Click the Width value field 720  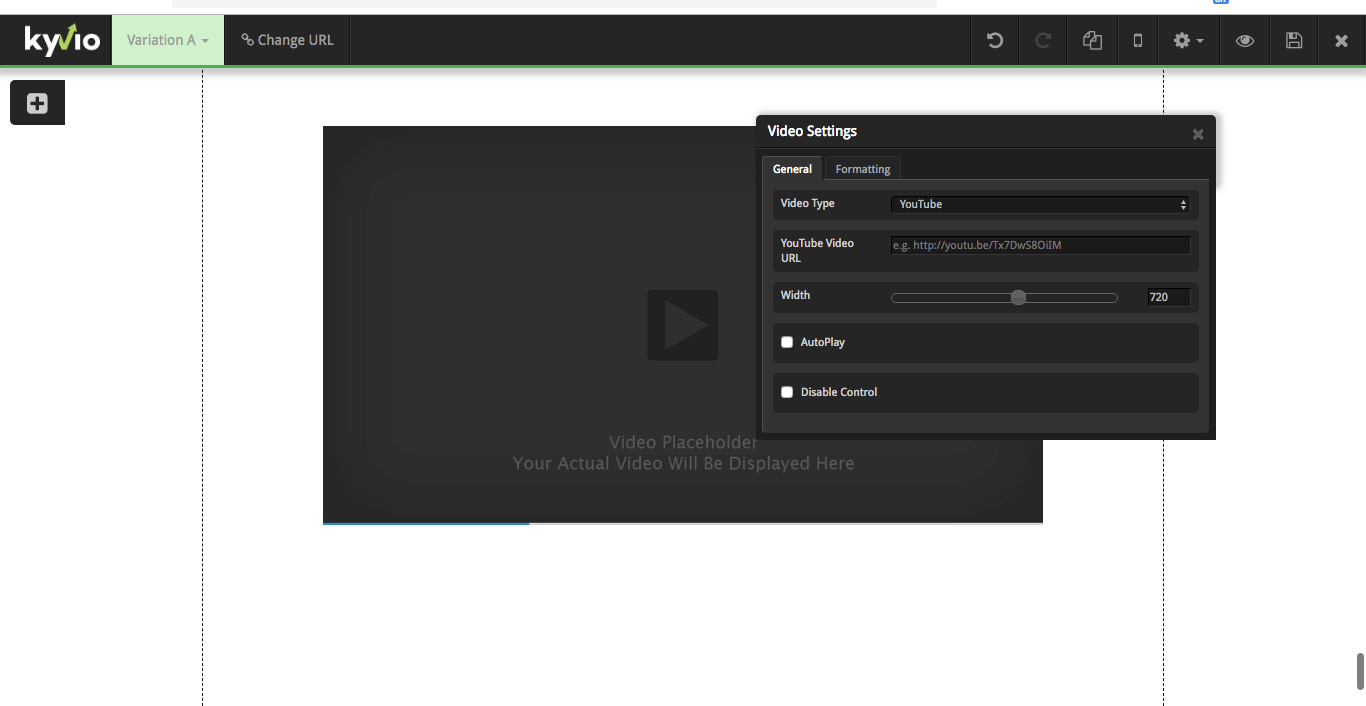pos(1169,297)
